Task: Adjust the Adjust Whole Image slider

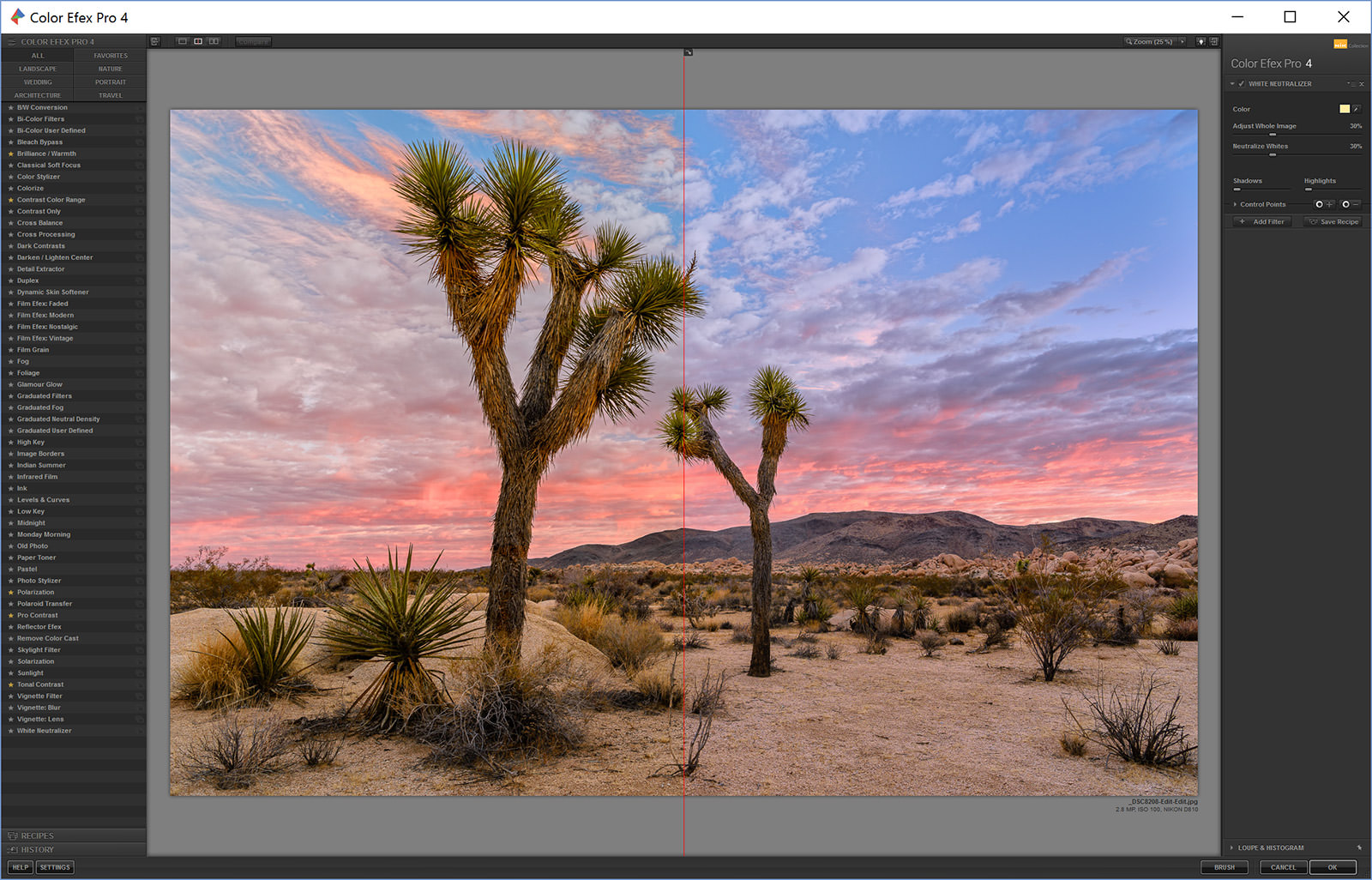Action: coord(1273,135)
